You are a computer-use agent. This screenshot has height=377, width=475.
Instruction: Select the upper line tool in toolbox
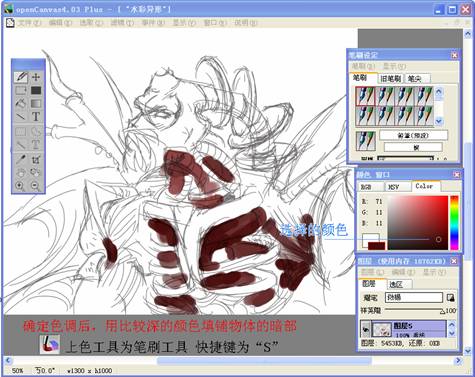tap(21, 117)
